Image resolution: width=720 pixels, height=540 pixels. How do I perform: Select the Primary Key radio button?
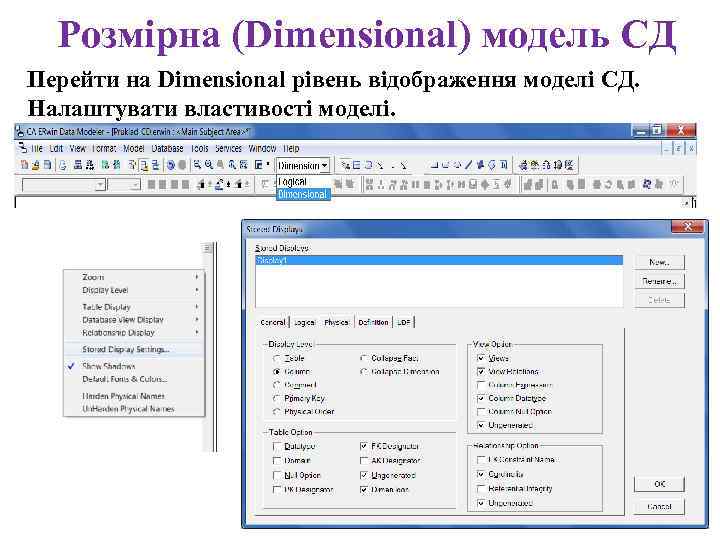tap(277, 398)
